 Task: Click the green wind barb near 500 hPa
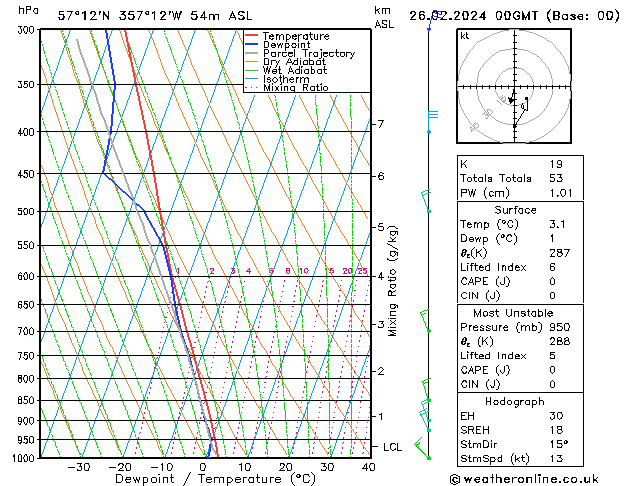pos(426,201)
